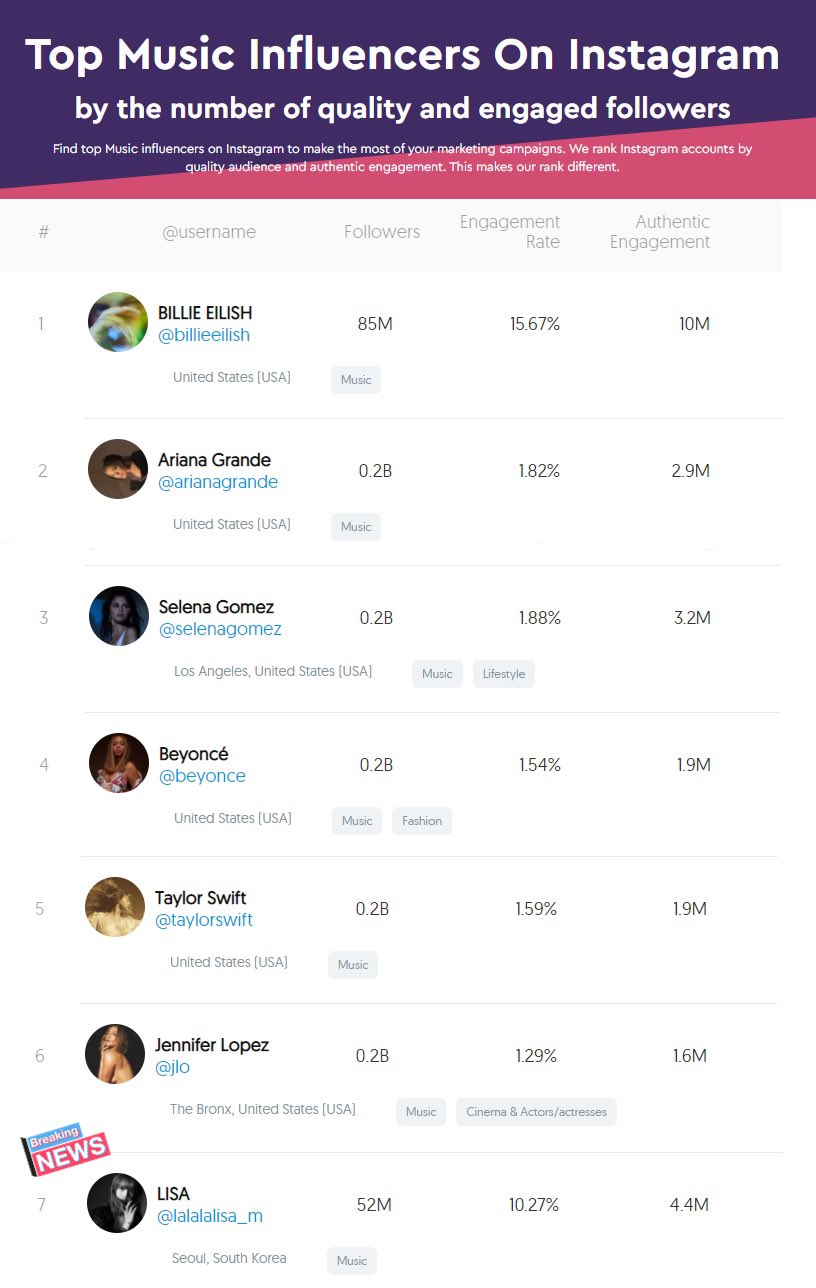
Task: Open LISA's profile avatar
Action: (x=117, y=1203)
